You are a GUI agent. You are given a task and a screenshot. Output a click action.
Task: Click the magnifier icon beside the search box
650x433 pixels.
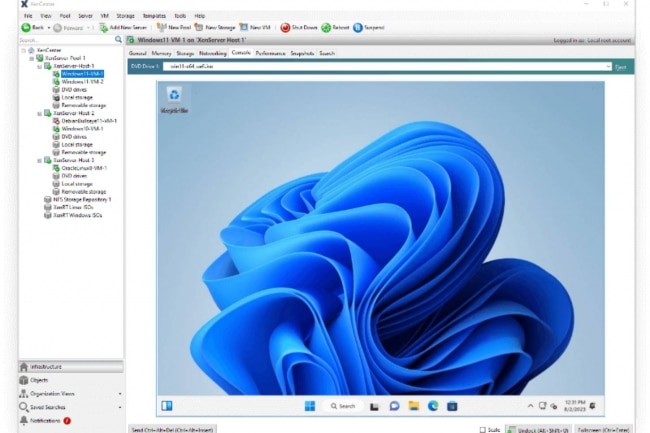tap(118, 39)
